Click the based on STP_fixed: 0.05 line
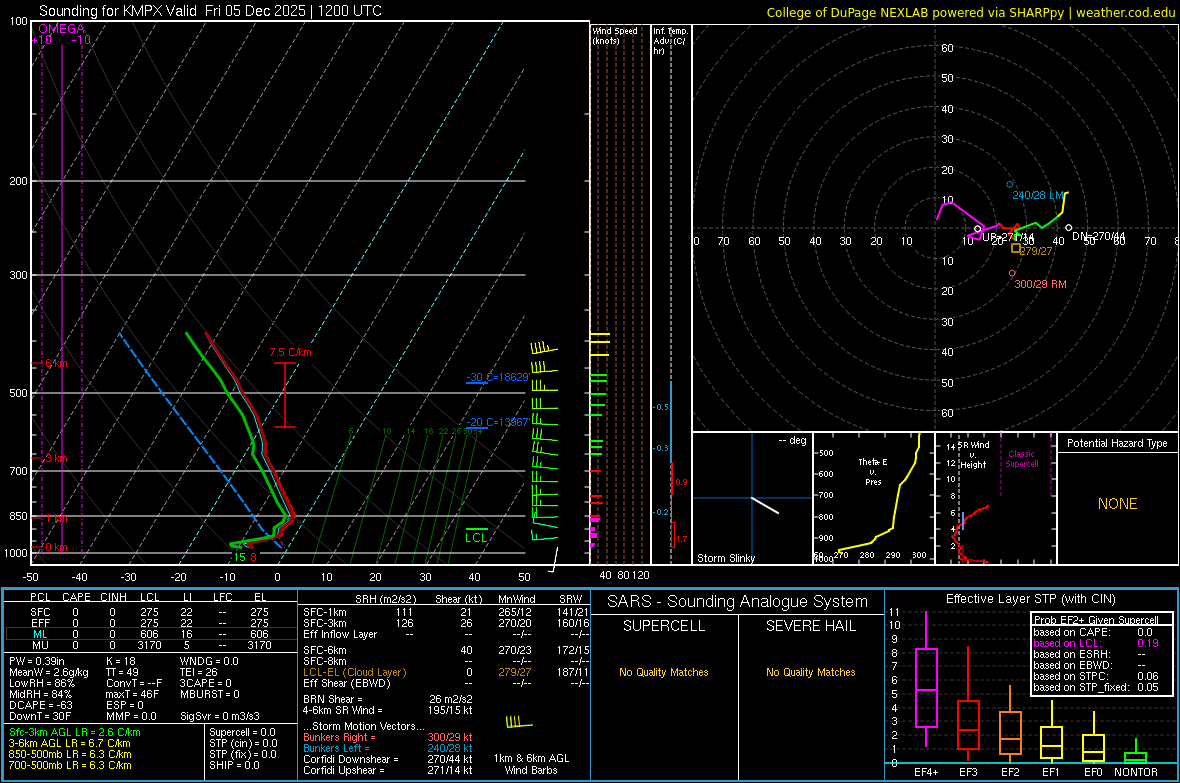 click(x=1096, y=687)
